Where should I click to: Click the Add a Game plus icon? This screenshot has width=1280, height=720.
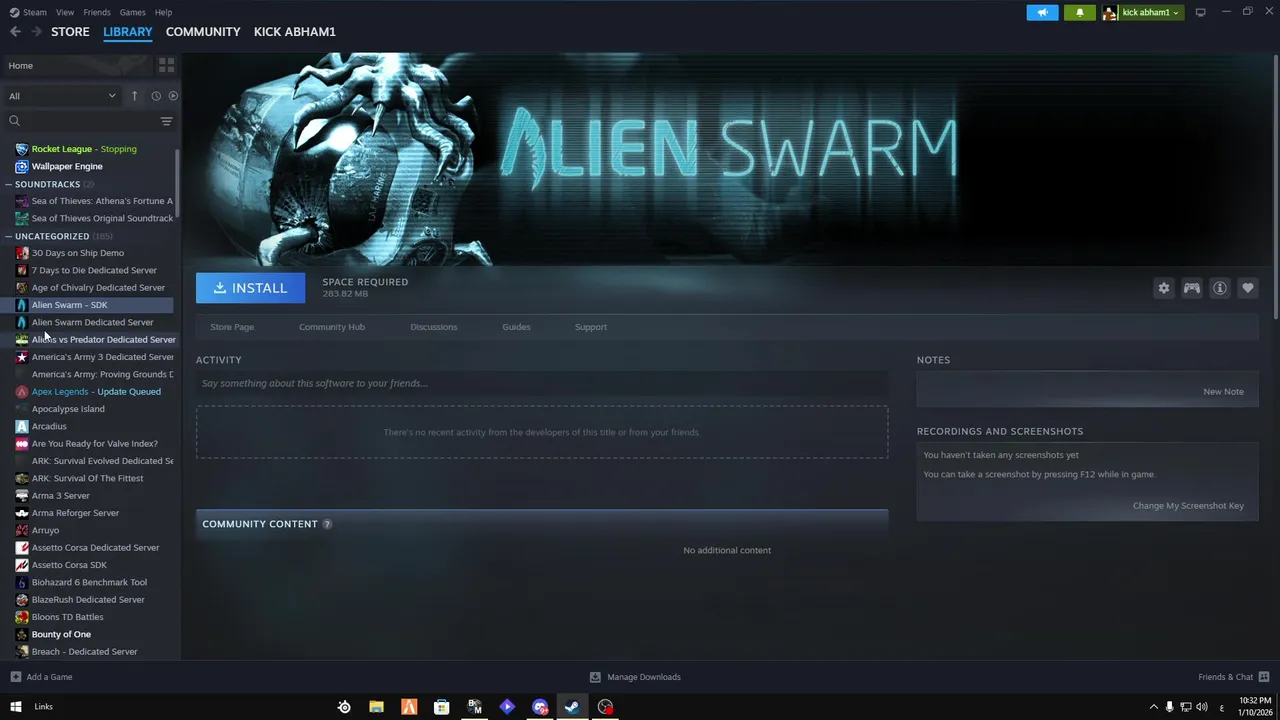[15, 677]
